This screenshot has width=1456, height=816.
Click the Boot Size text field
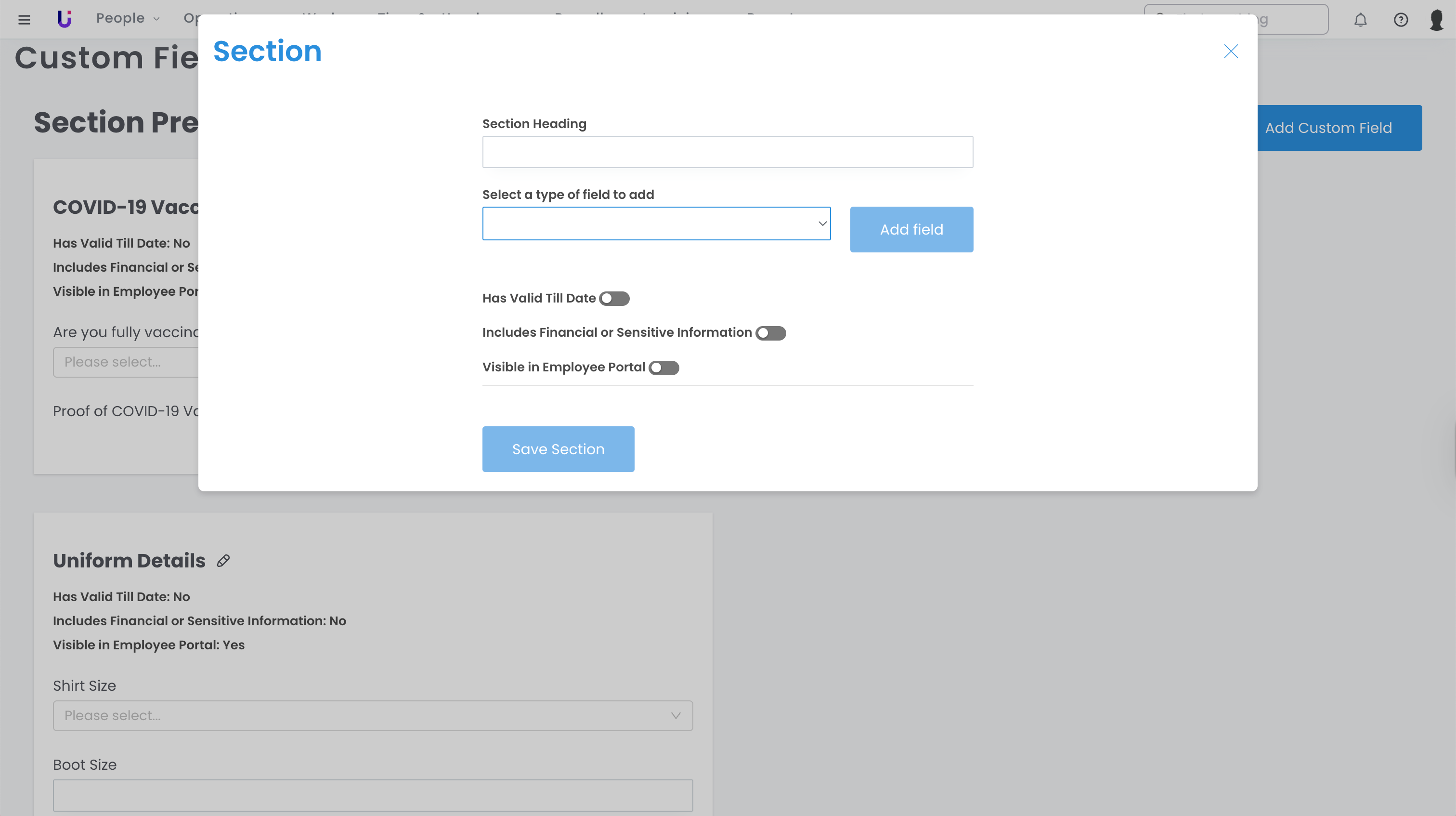tap(373, 794)
